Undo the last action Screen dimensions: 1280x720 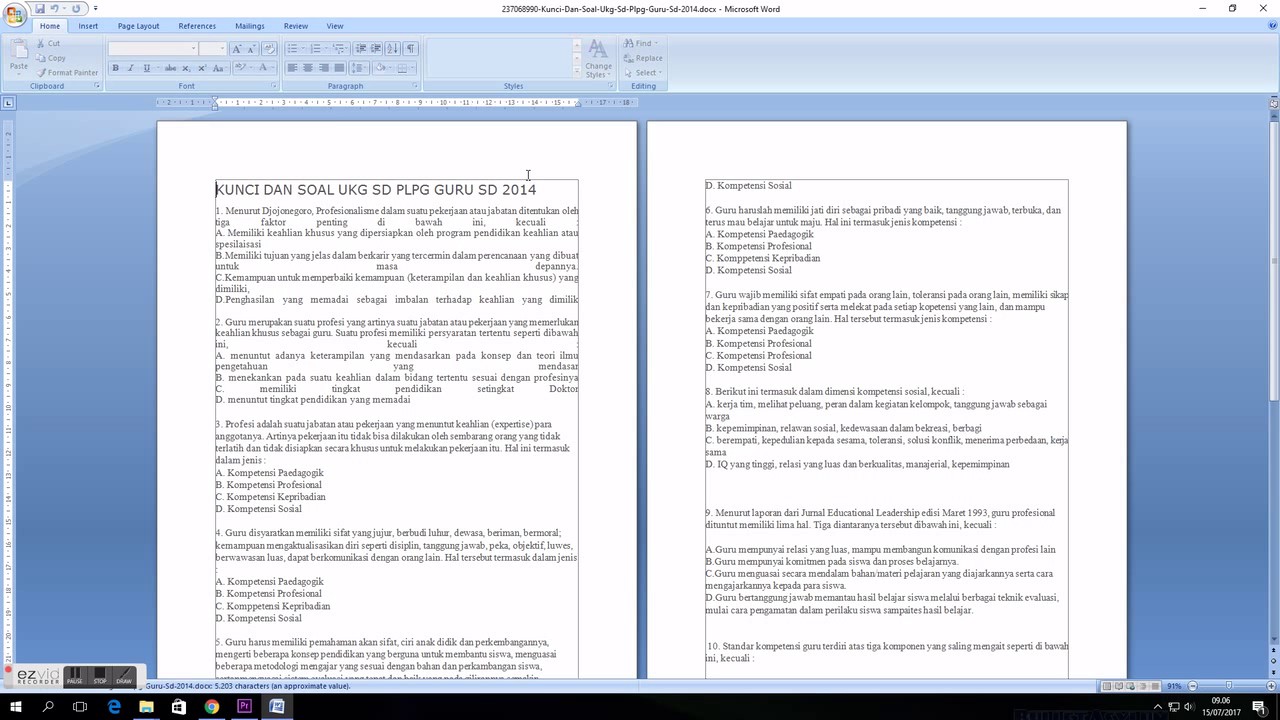pyautogui.click(x=55, y=8)
